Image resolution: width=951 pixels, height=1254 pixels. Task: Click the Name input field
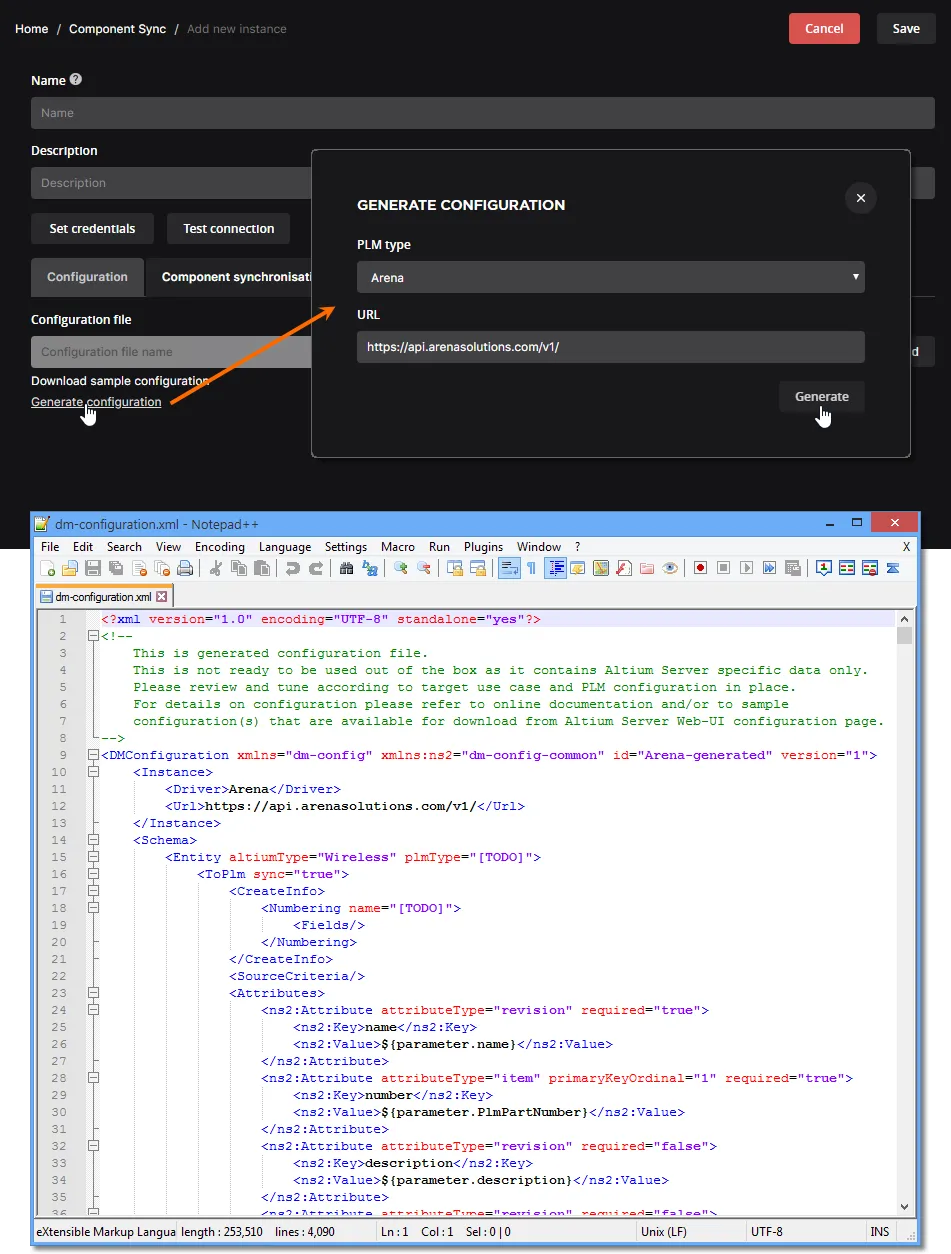point(483,113)
